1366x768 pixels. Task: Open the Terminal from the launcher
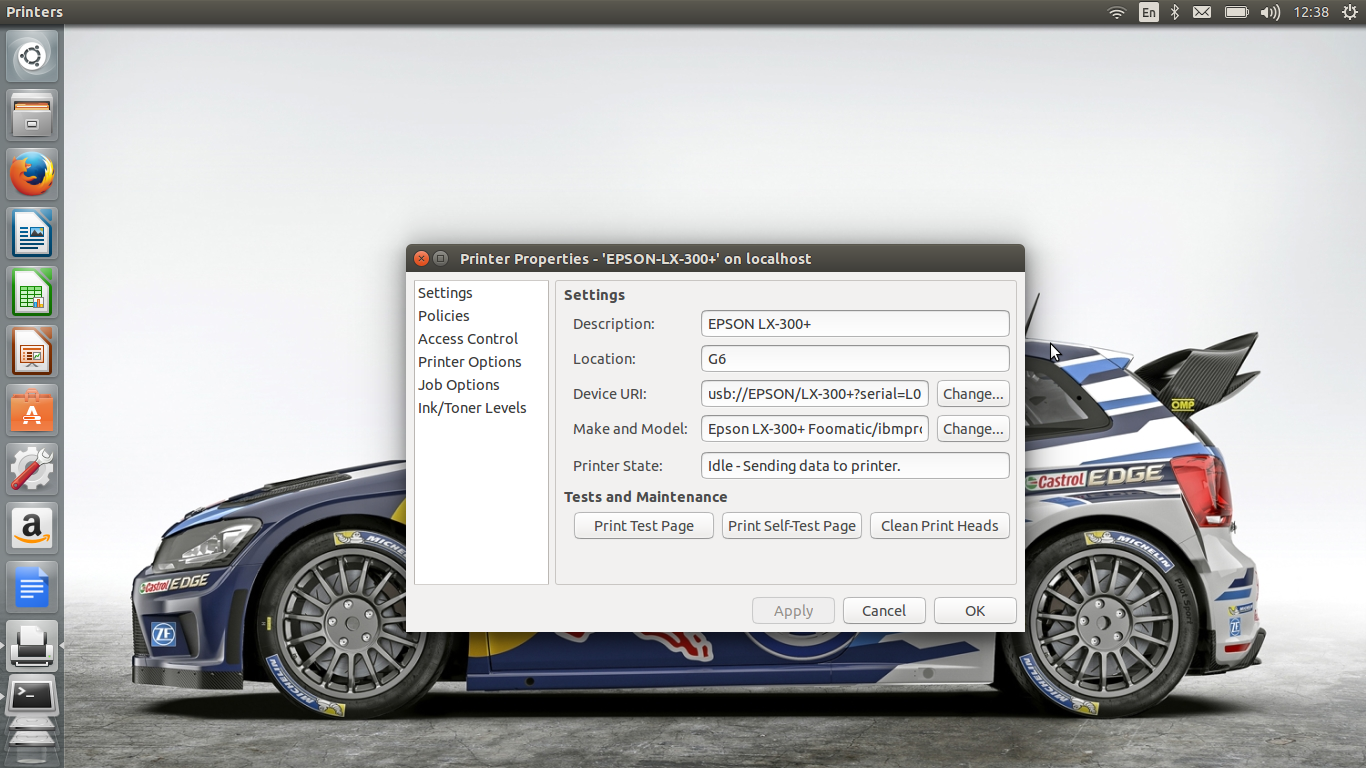point(32,696)
